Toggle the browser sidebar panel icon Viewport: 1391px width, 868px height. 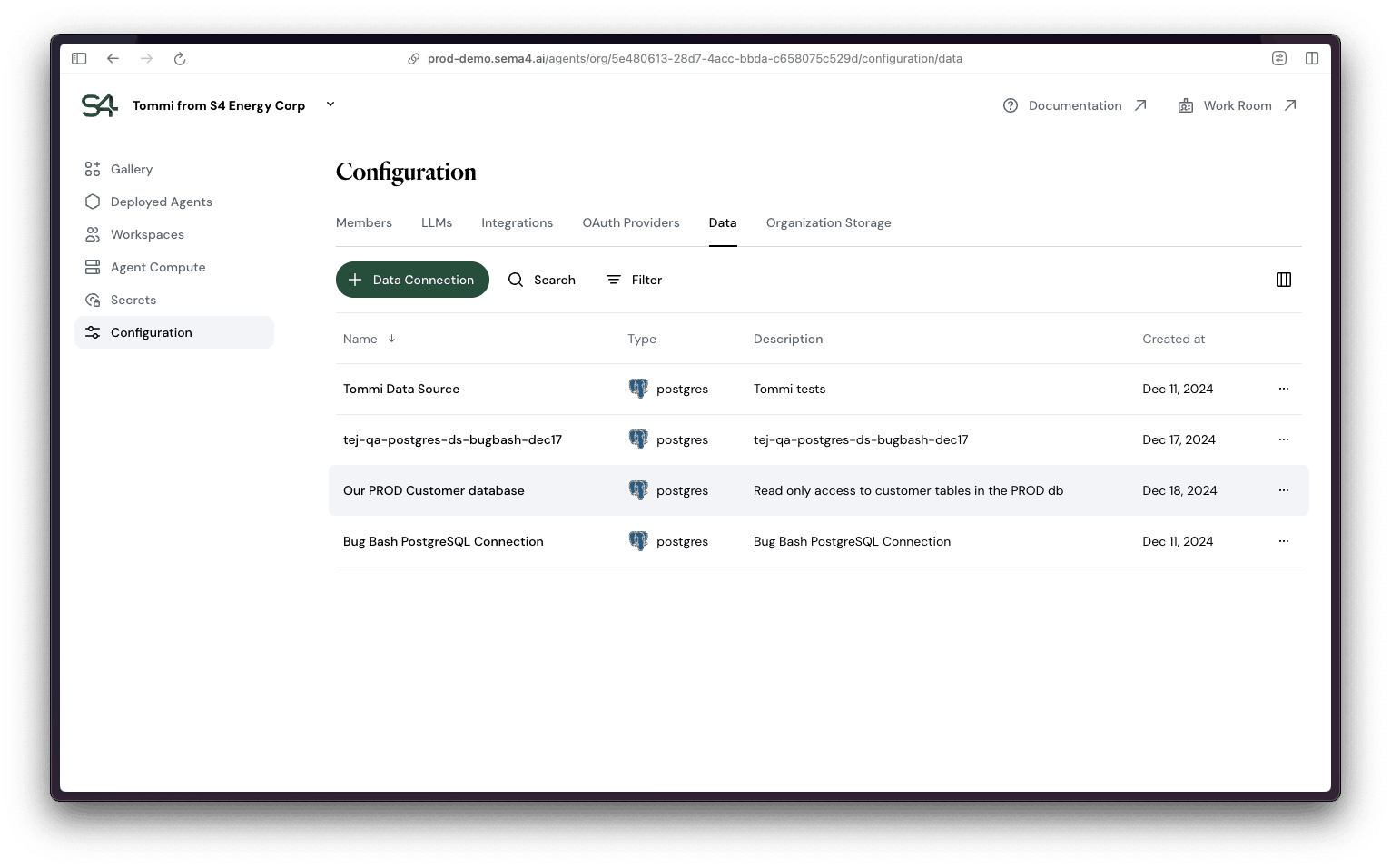[79, 58]
